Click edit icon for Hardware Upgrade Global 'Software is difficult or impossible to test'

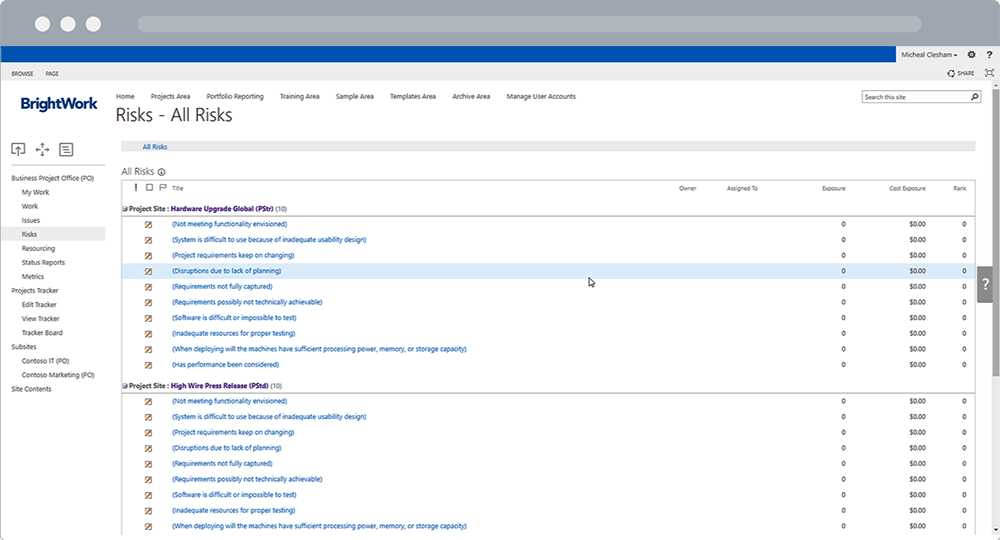148,318
